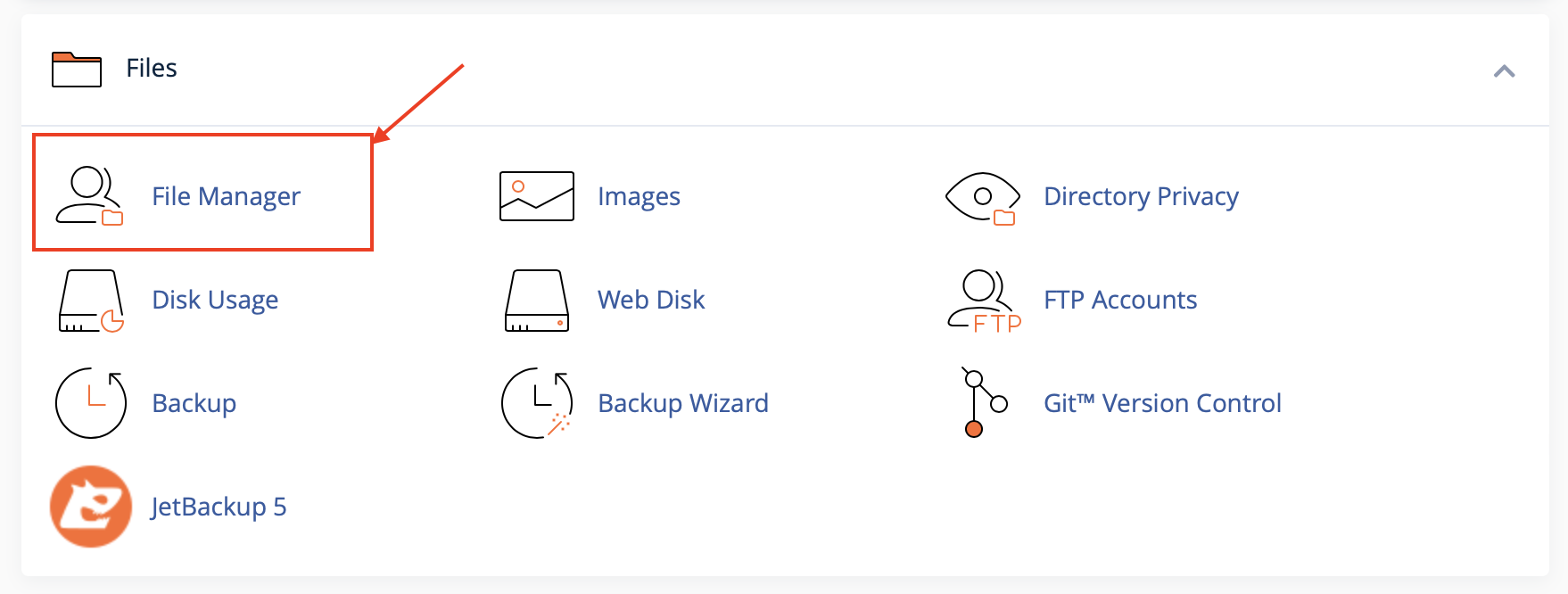1568x594 pixels.
Task: Click the Files section header
Action: coord(150,68)
